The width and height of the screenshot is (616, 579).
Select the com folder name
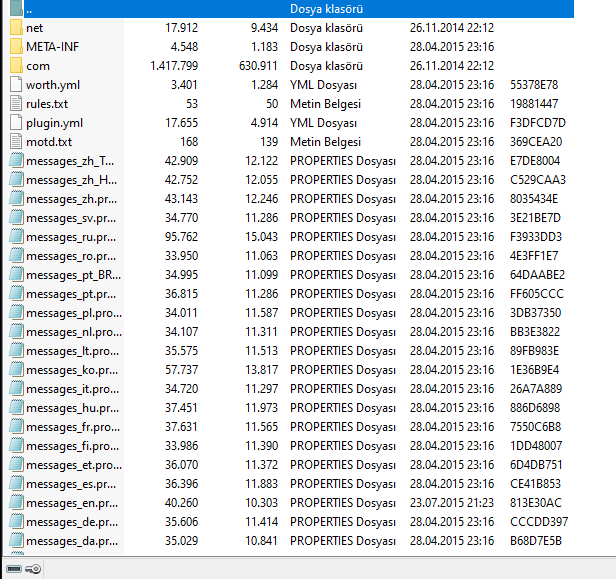[x=38, y=66]
